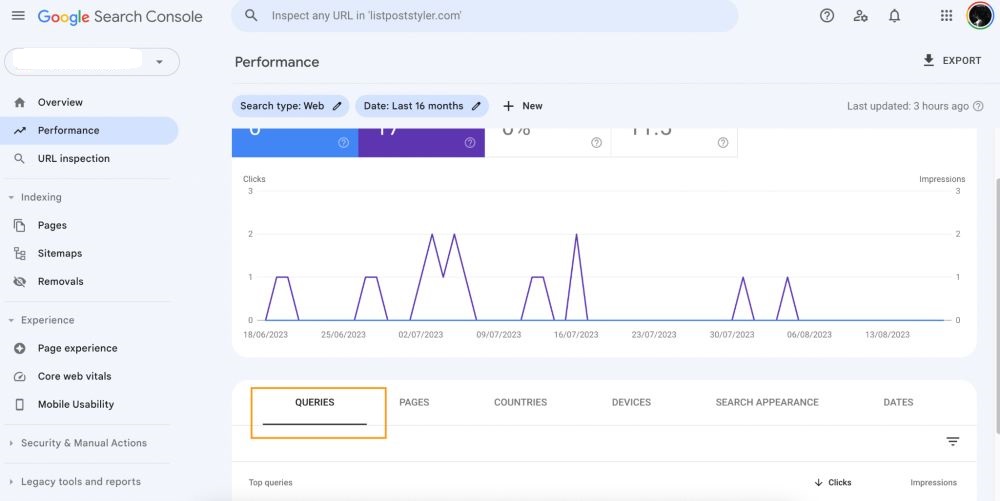Click the Performance page heading
The height and width of the screenshot is (501, 1000).
tap(277, 62)
